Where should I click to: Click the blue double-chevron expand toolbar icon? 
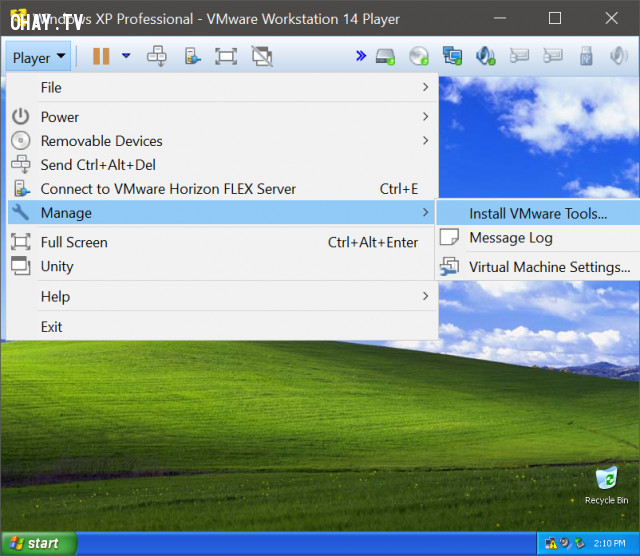361,56
